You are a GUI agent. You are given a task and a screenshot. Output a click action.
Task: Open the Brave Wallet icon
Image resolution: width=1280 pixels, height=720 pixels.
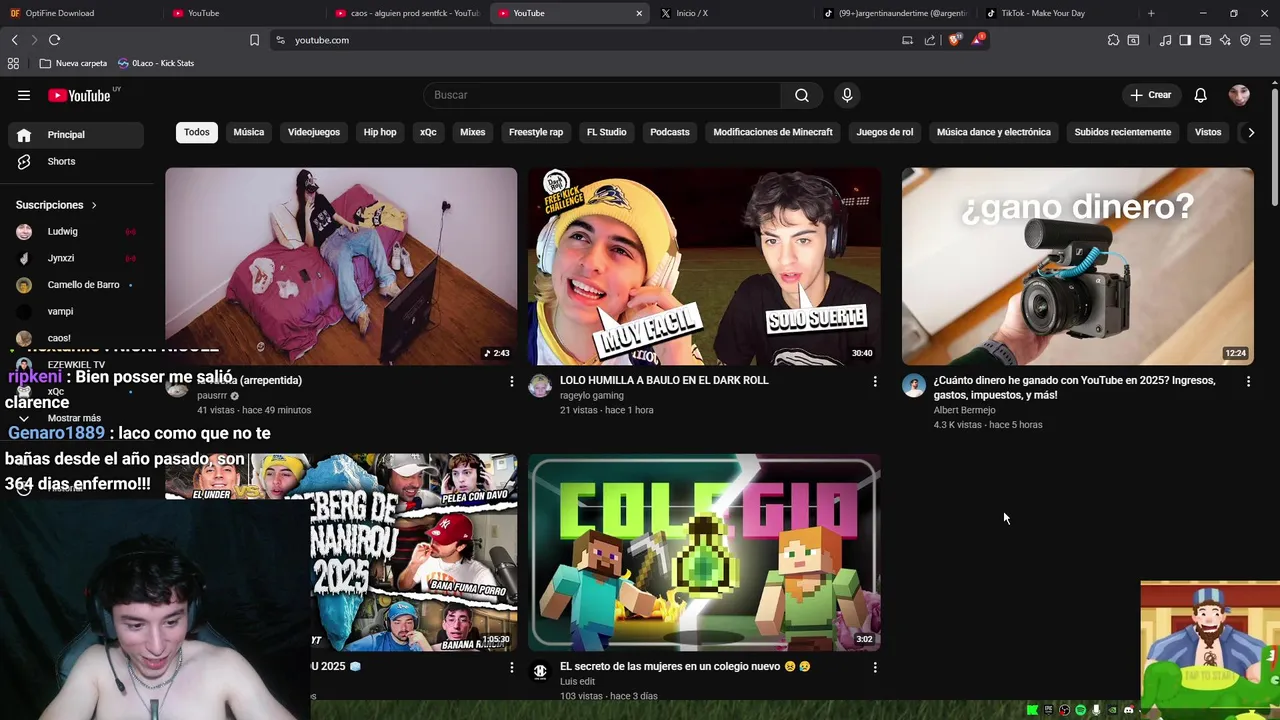1205,40
